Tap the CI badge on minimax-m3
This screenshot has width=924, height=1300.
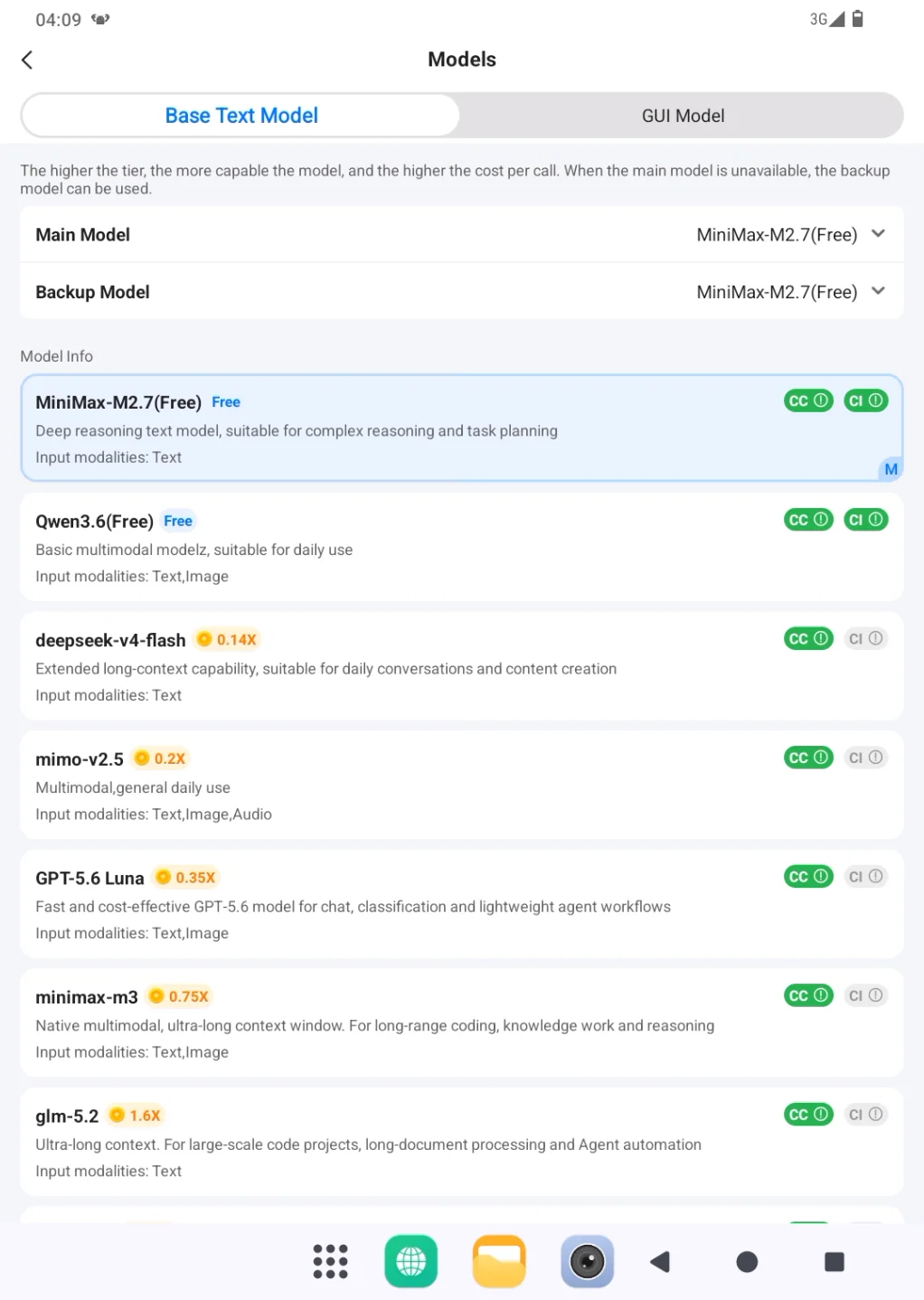coord(865,995)
